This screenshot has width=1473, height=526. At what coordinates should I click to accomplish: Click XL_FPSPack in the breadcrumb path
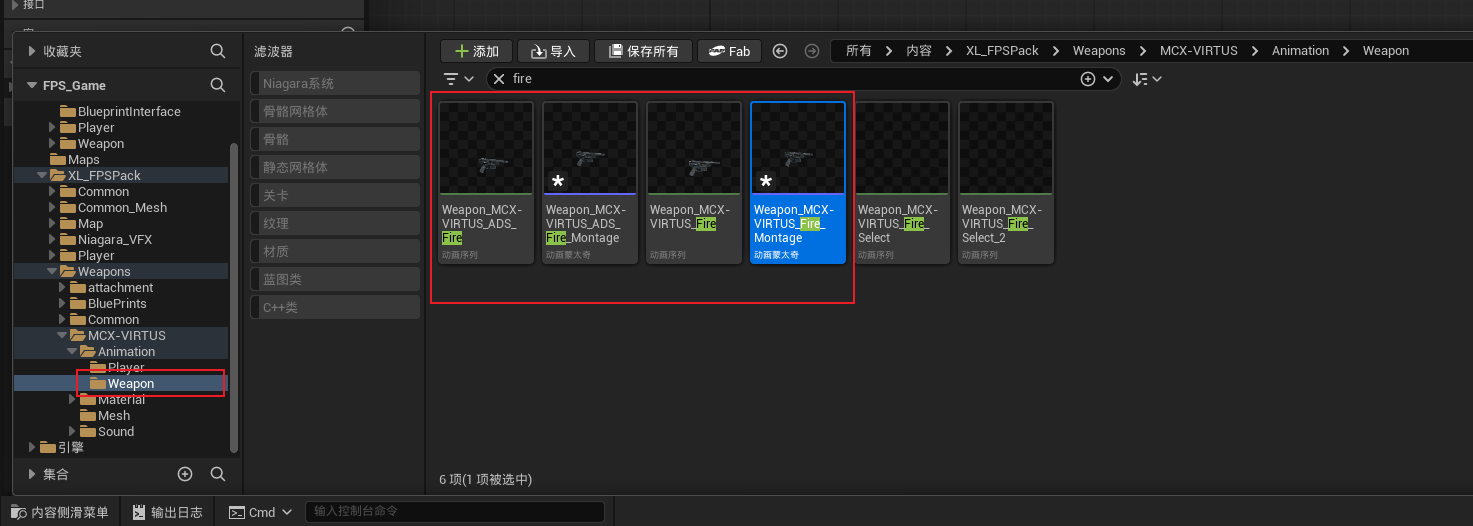click(x=1002, y=51)
